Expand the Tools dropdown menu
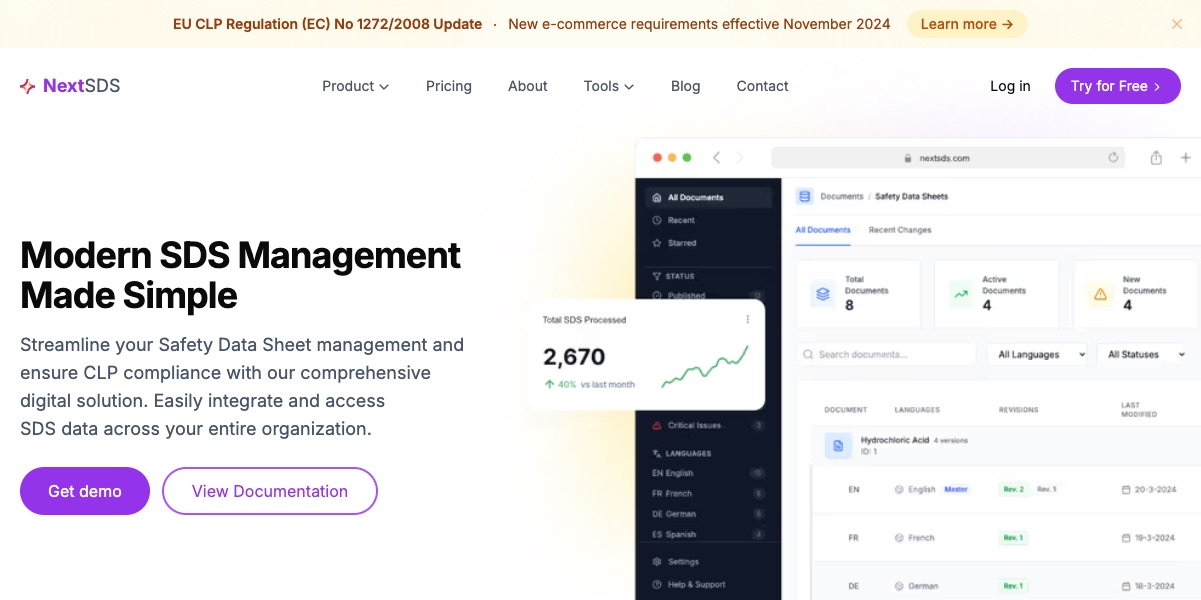 coord(608,86)
